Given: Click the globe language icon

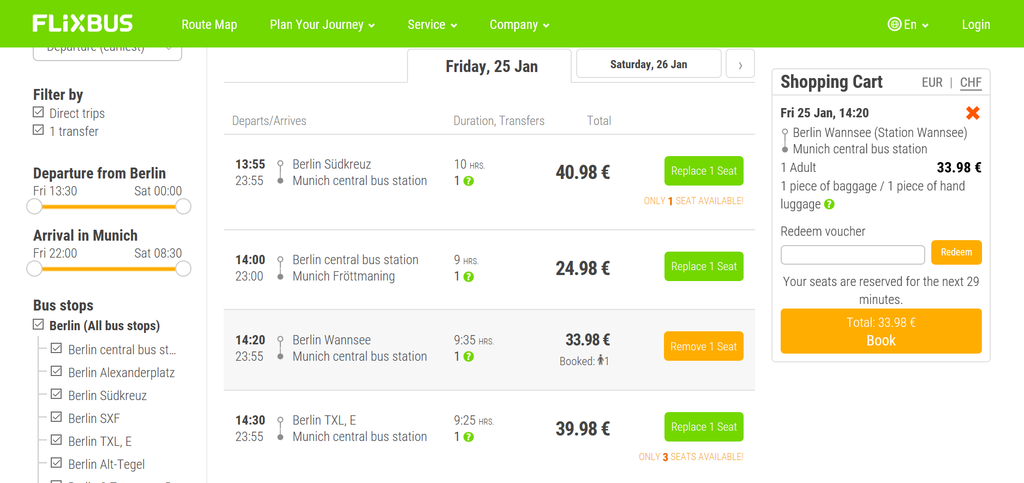Looking at the screenshot, I should coord(894,25).
